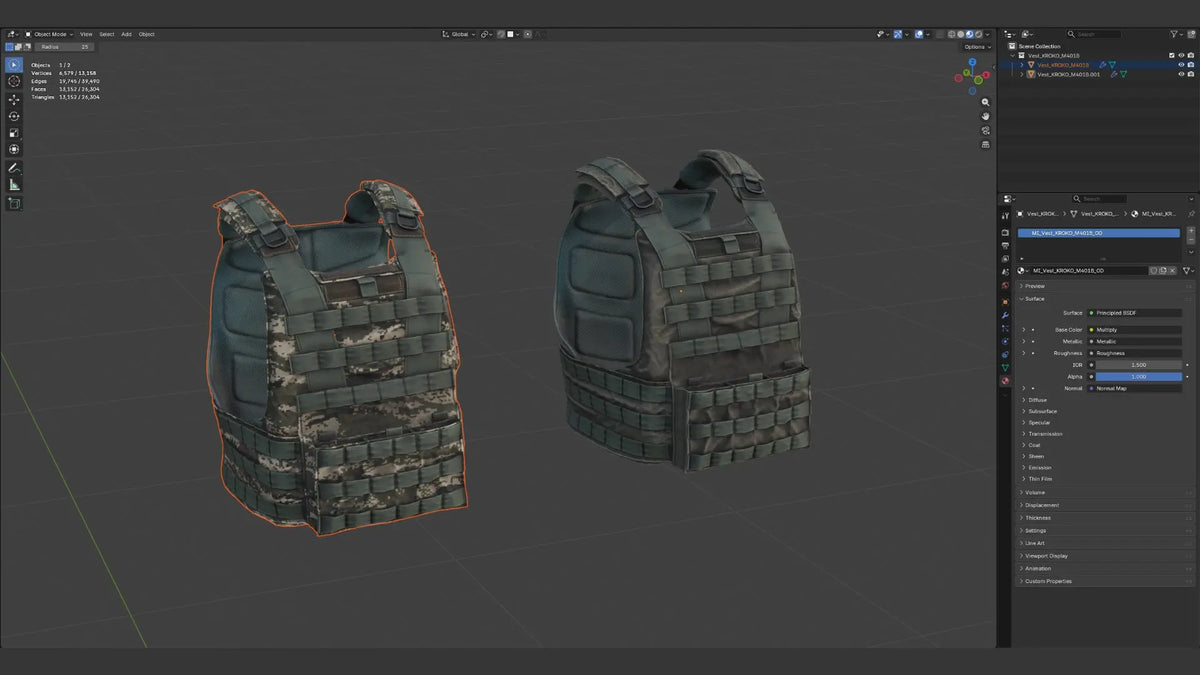Image resolution: width=1200 pixels, height=675 pixels.
Task: Open the World properties tab
Action: click(x=1005, y=286)
